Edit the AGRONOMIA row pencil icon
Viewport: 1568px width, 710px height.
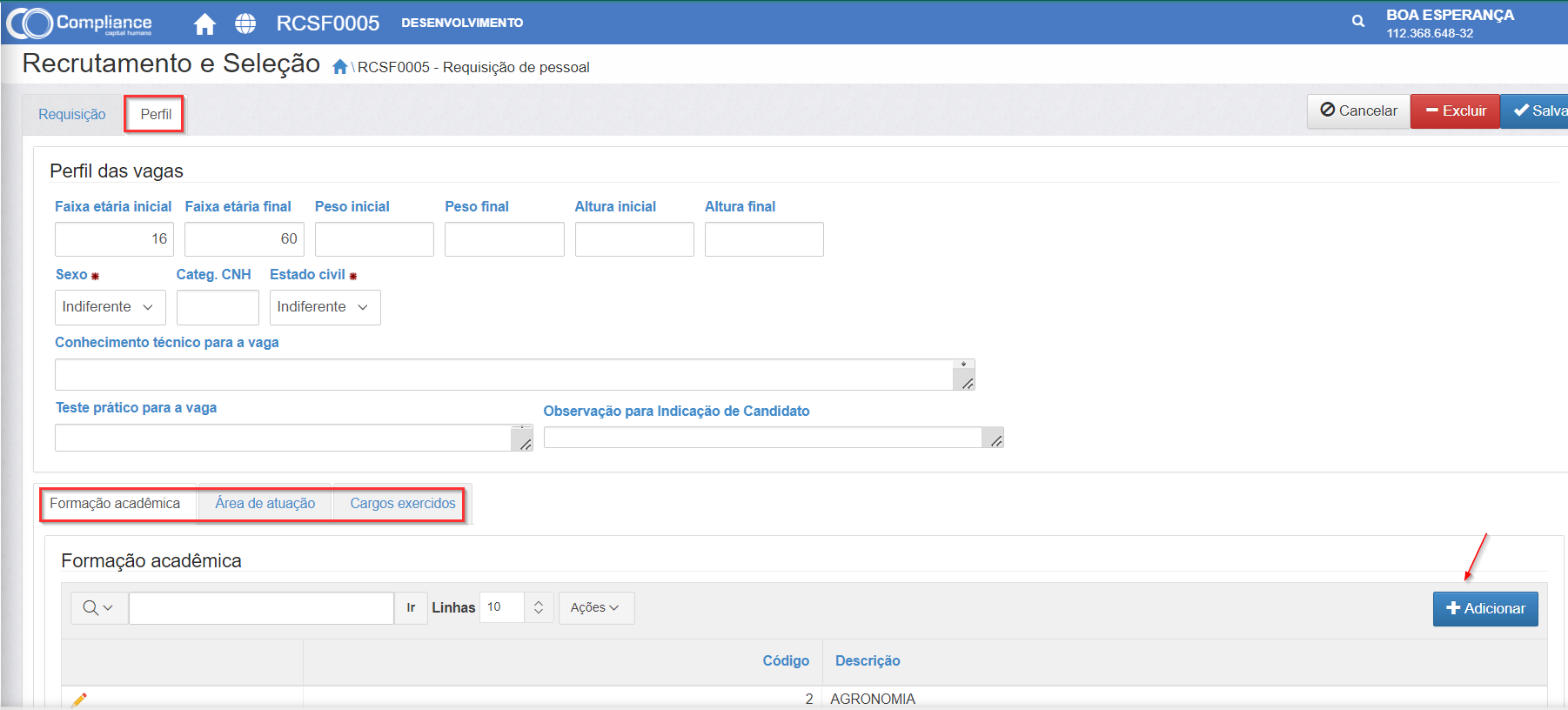(x=79, y=699)
